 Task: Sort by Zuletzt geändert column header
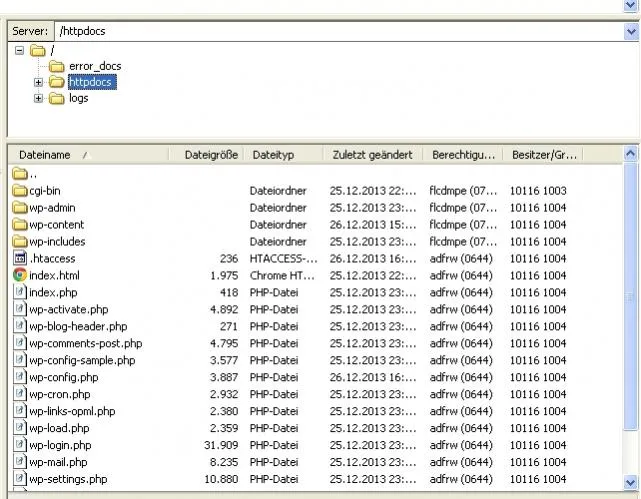[373, 155]
